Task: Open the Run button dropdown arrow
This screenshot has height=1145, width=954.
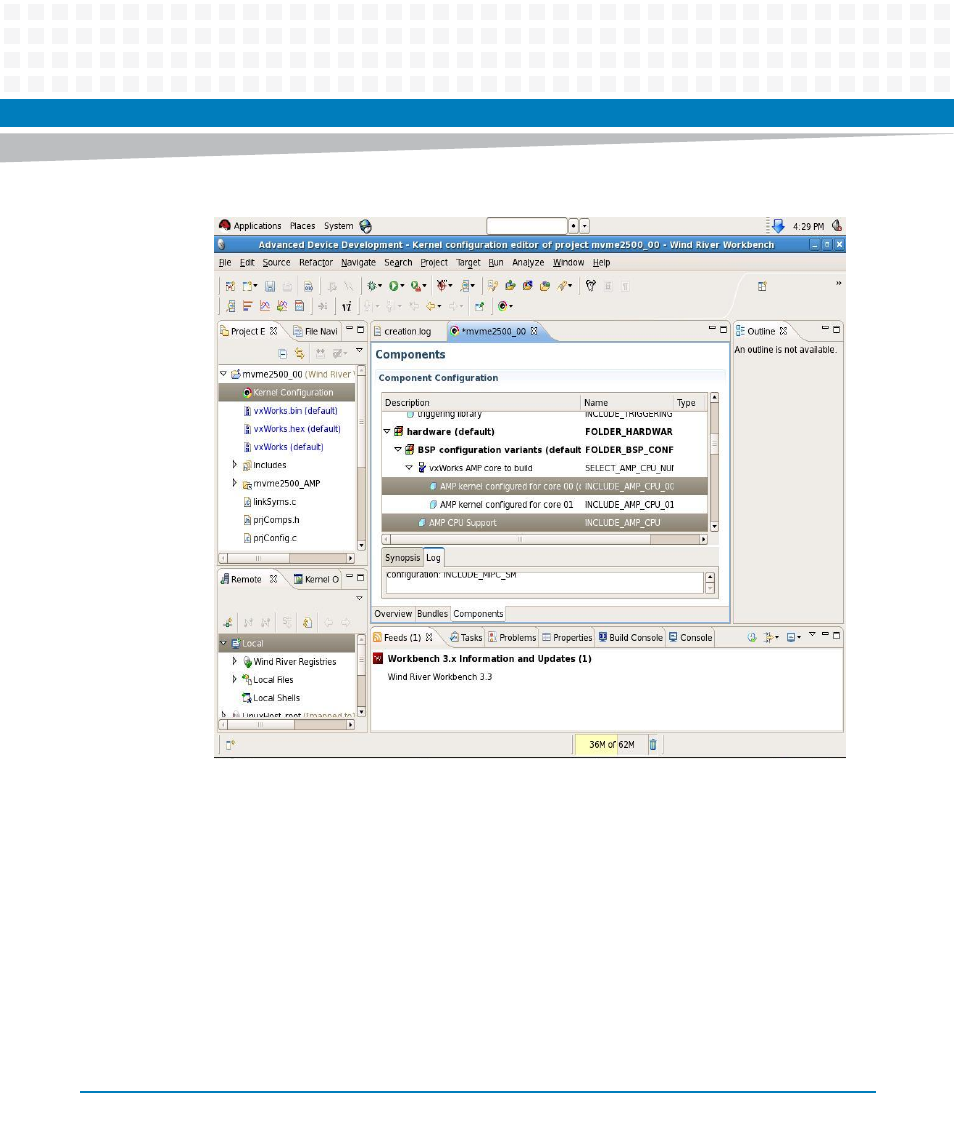Action: pyautogui.click(x=402, y=287)
